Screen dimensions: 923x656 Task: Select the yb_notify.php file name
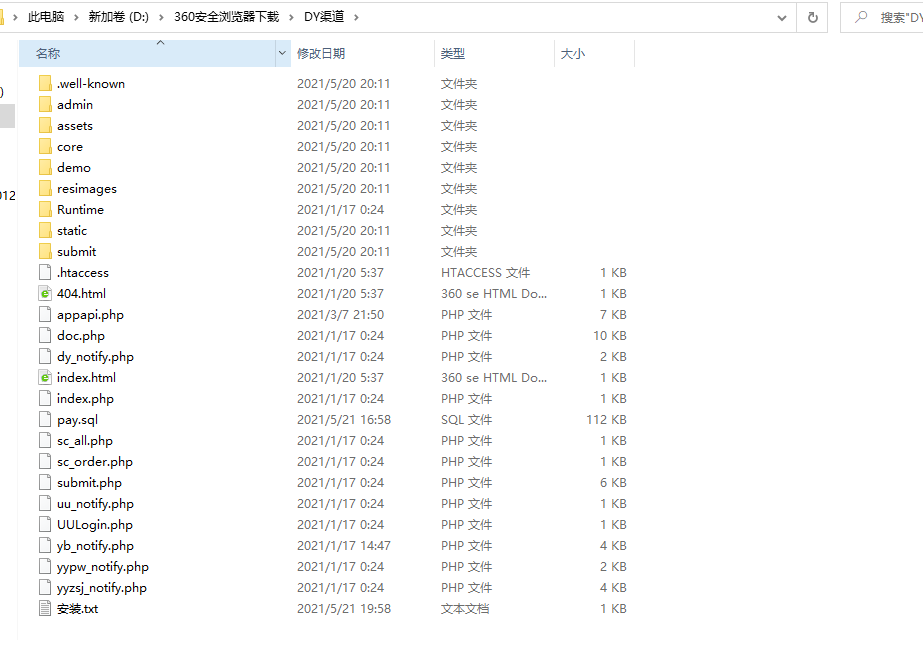tap(95, 546)
